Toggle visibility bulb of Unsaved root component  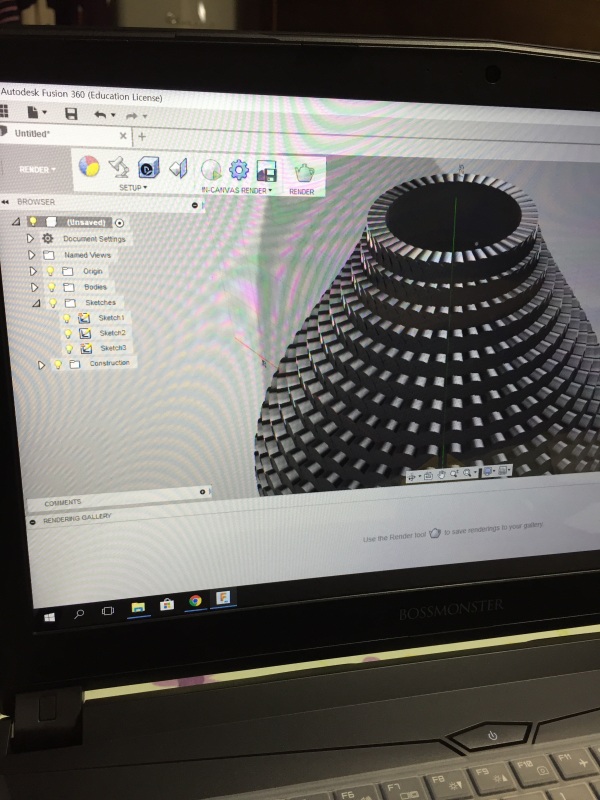[33, 221]
